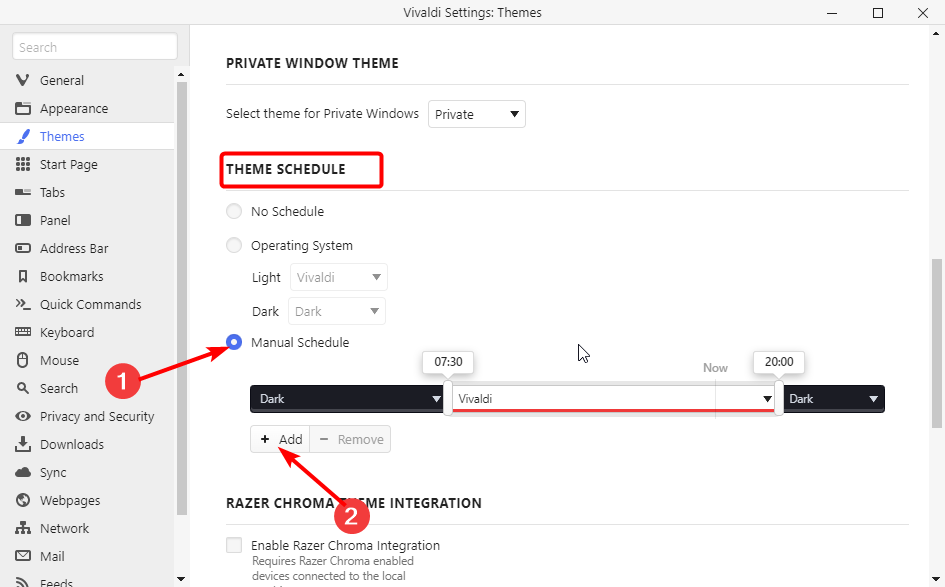
Task: Select the Keyboard icon in the sidebar
Action: click(23, 332)
